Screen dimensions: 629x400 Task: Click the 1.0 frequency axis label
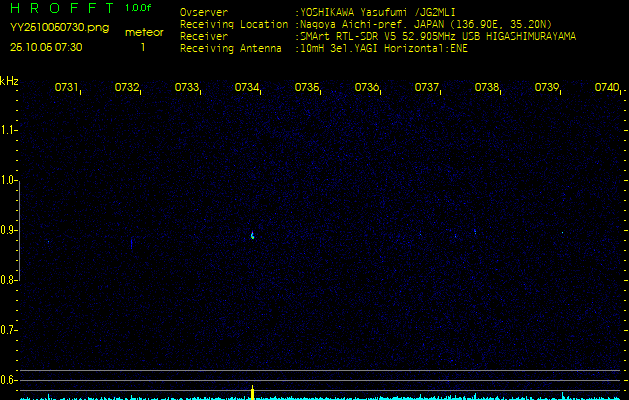(x=9, y=181)
